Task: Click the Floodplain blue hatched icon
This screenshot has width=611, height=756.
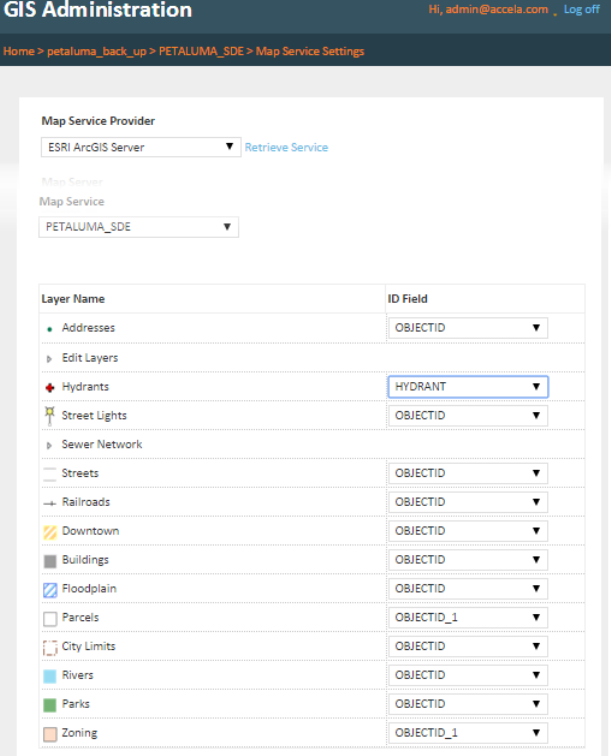Action: (50, 589)
